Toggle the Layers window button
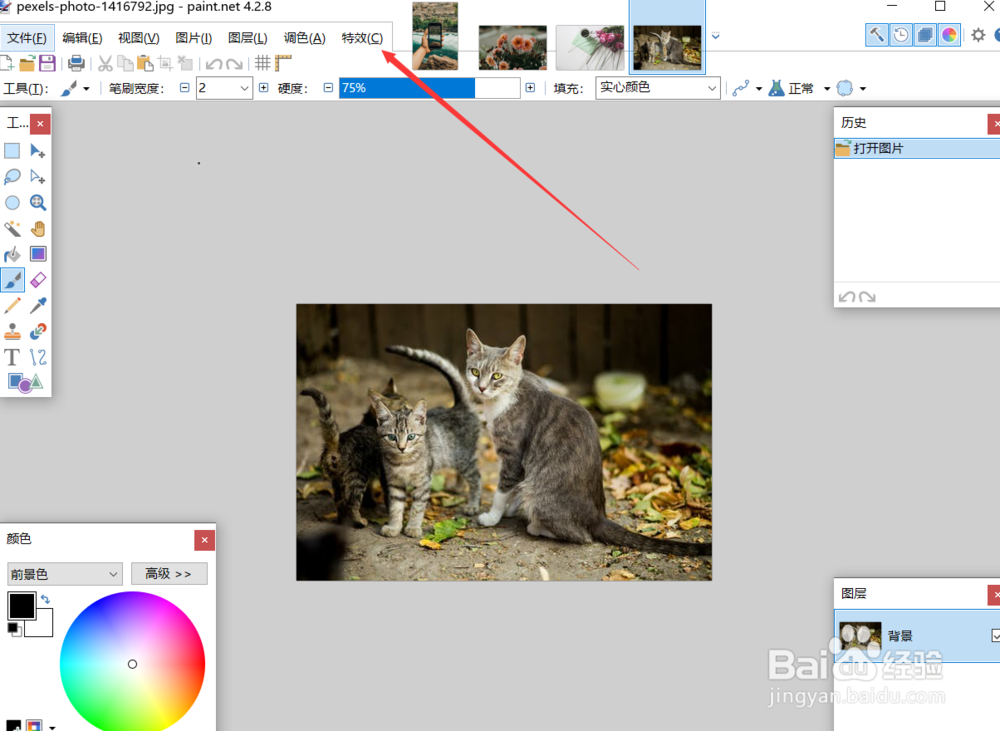This screenshot has width=1000, height=731. (x=925, y=35)
